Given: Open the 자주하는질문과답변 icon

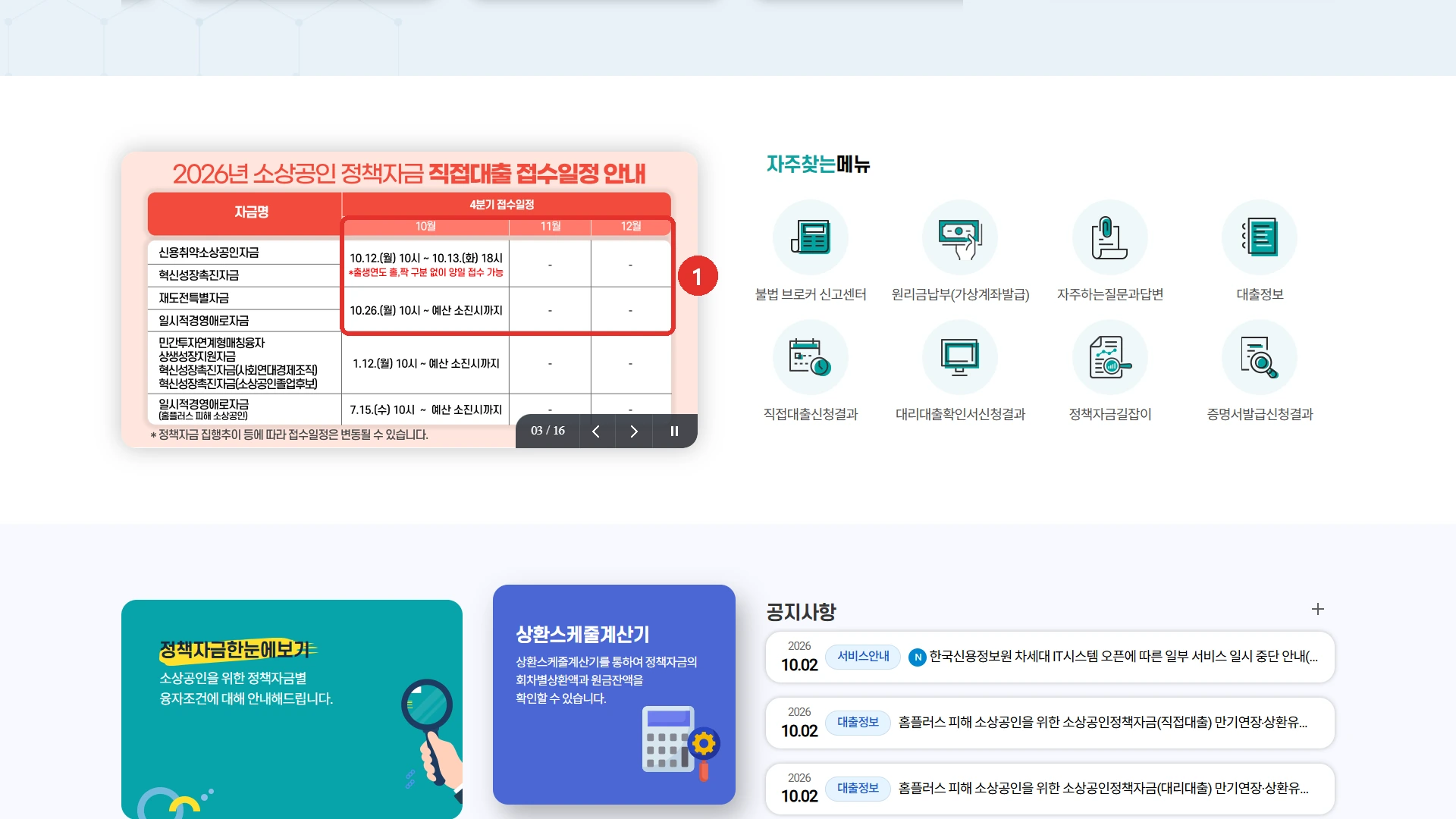Looking at the screenshot, I should pyautogui.click(x=1110, y=237).
